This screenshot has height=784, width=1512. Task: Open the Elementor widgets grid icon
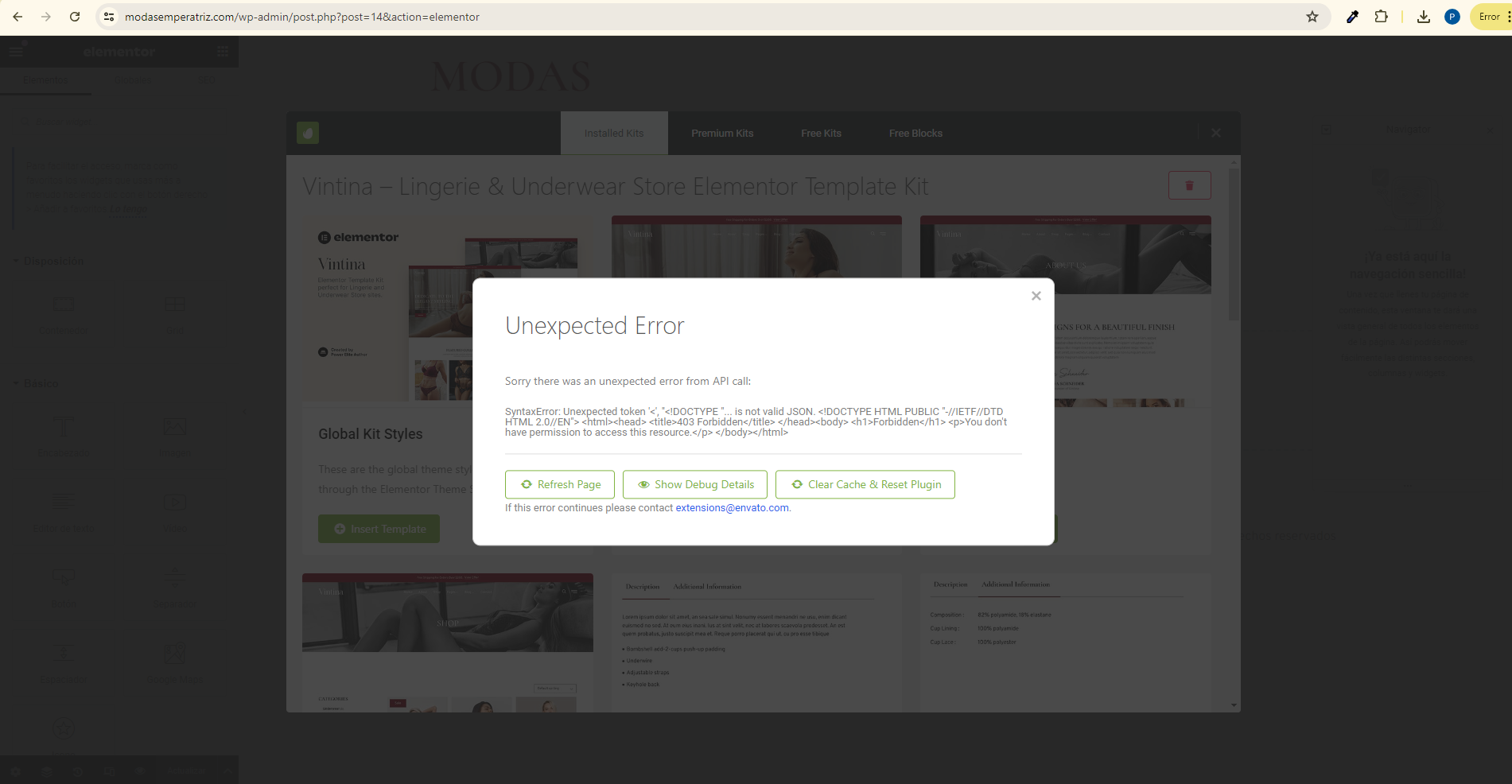pyautogui.click(x=223, y=52)
